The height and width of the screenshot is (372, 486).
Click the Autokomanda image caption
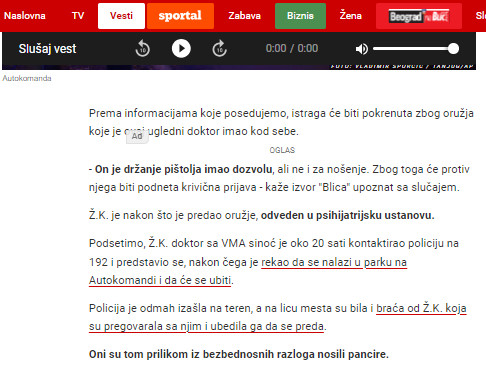pyautogui.click(x=27, y=78)
